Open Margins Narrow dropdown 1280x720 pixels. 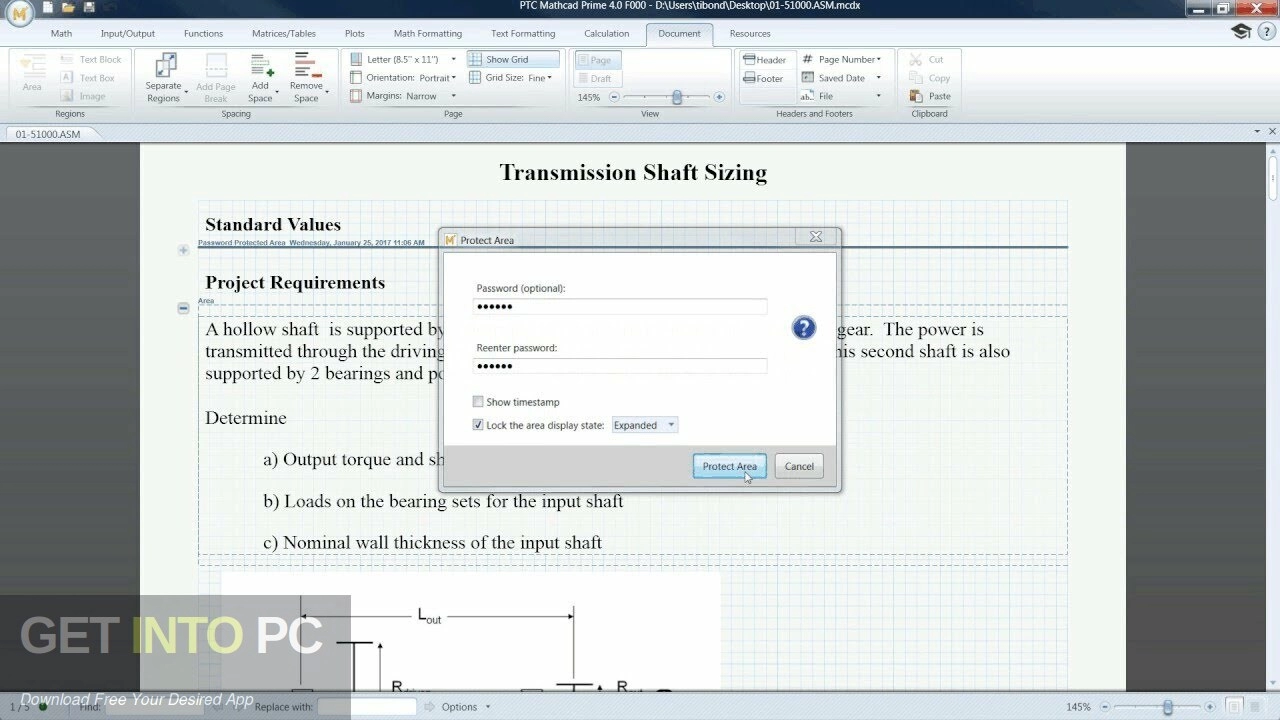point(453,96)
